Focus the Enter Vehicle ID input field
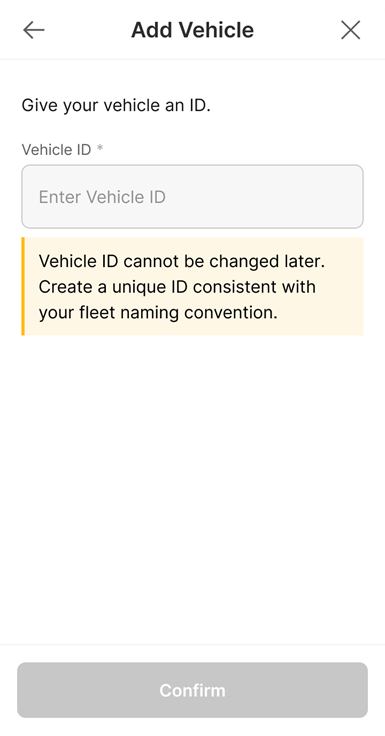 tap(192, 197)
